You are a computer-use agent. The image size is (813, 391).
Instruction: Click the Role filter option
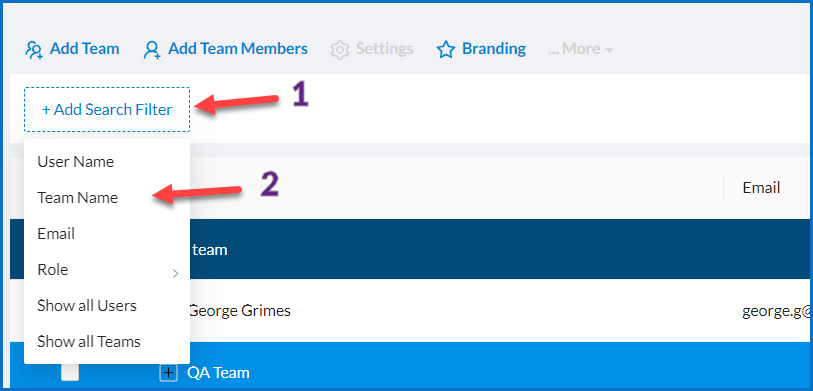coord(53,270)
